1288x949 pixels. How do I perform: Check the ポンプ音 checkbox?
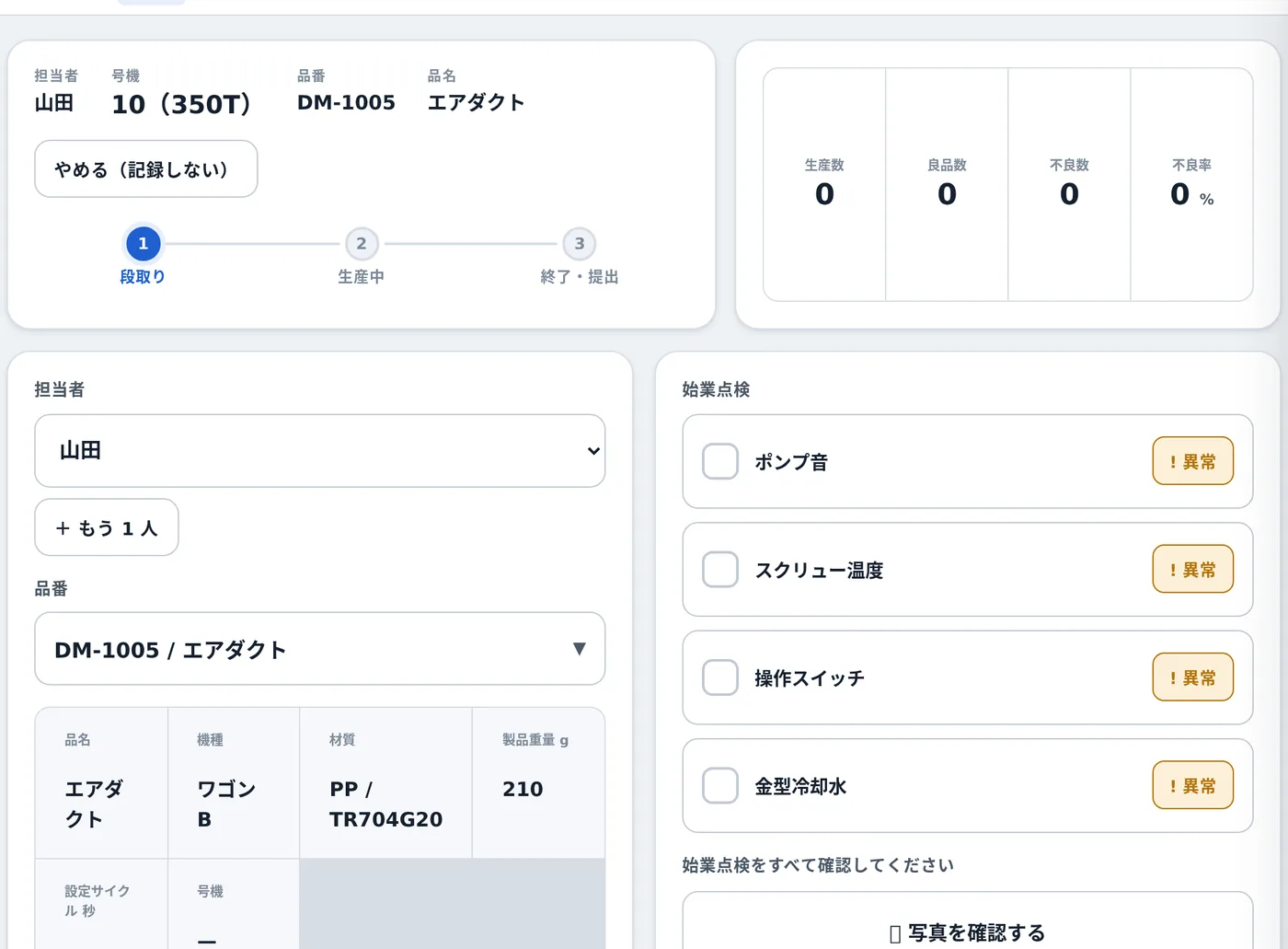[x=720, y=461]
